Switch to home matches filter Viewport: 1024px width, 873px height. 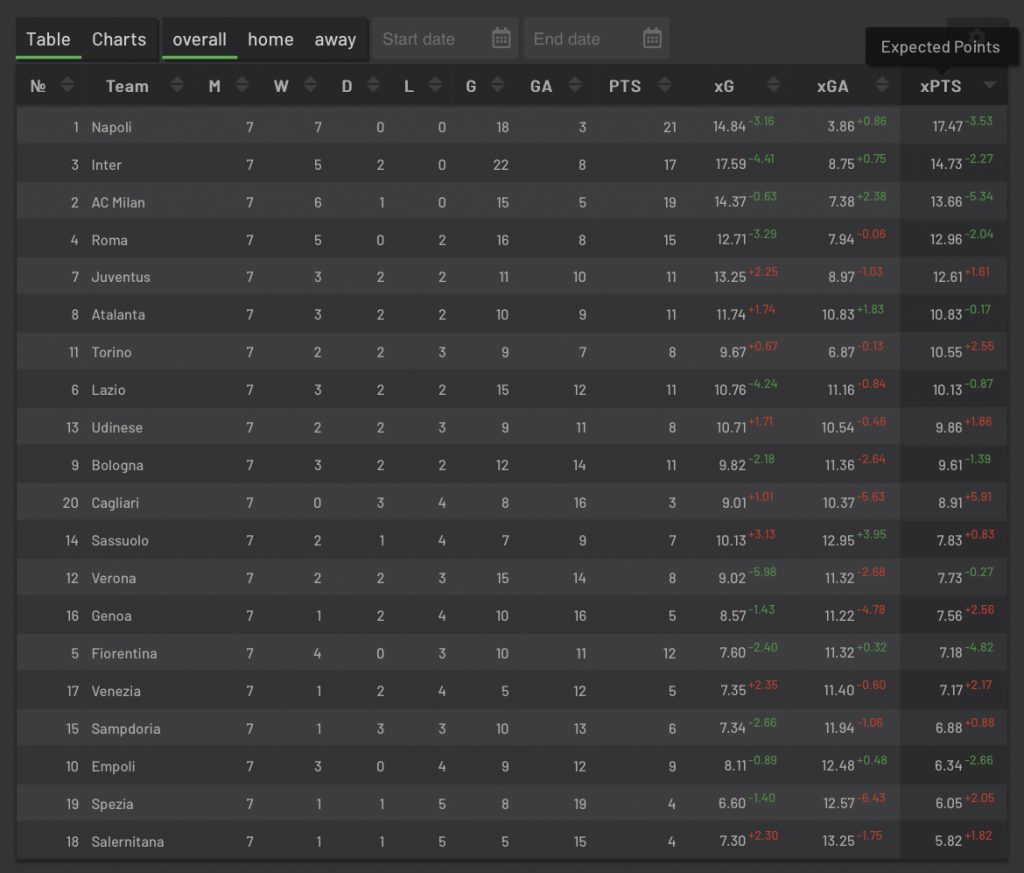270,40
